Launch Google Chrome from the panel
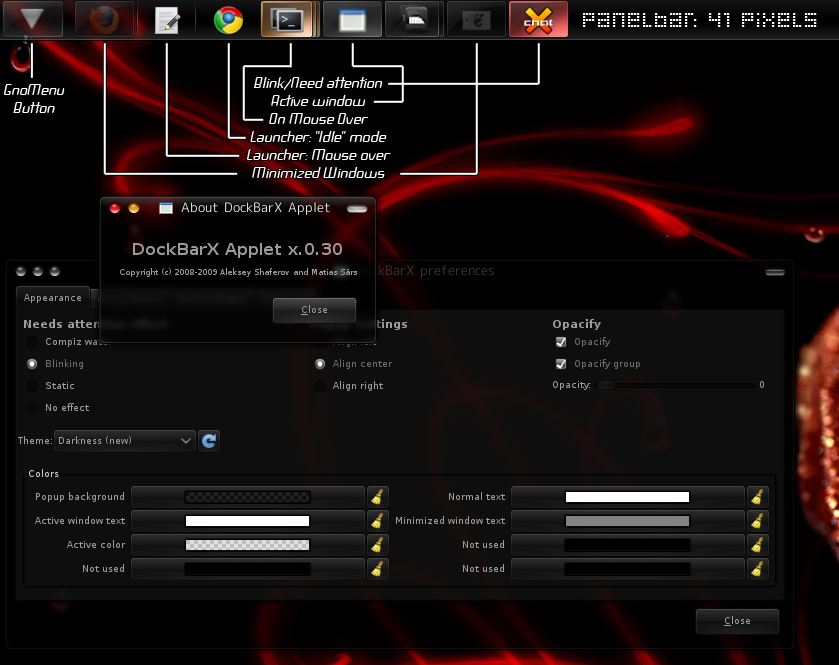This screenshot has height=665, width=839. (x=228, y=20)
